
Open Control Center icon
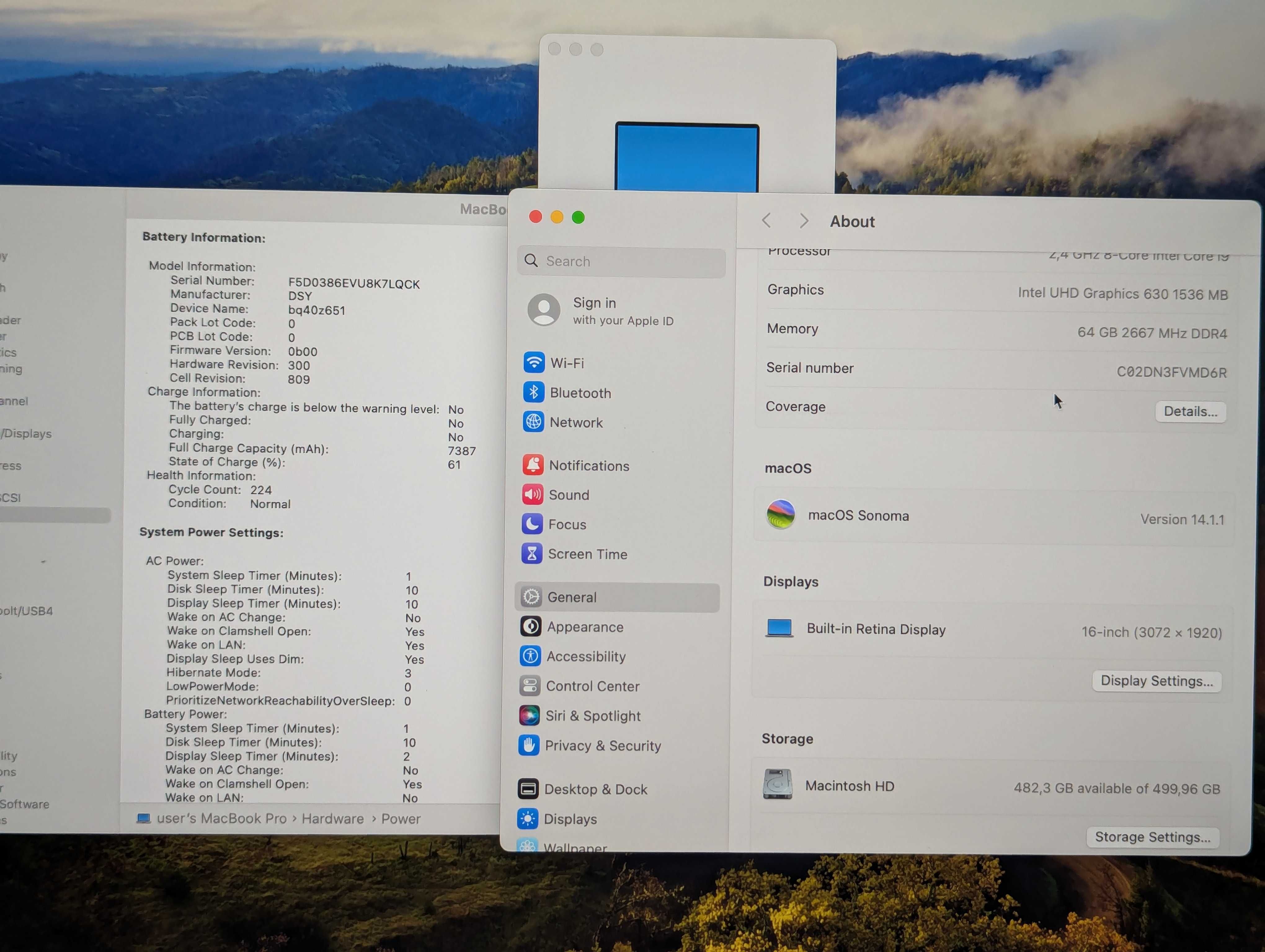tap(530, 685)
